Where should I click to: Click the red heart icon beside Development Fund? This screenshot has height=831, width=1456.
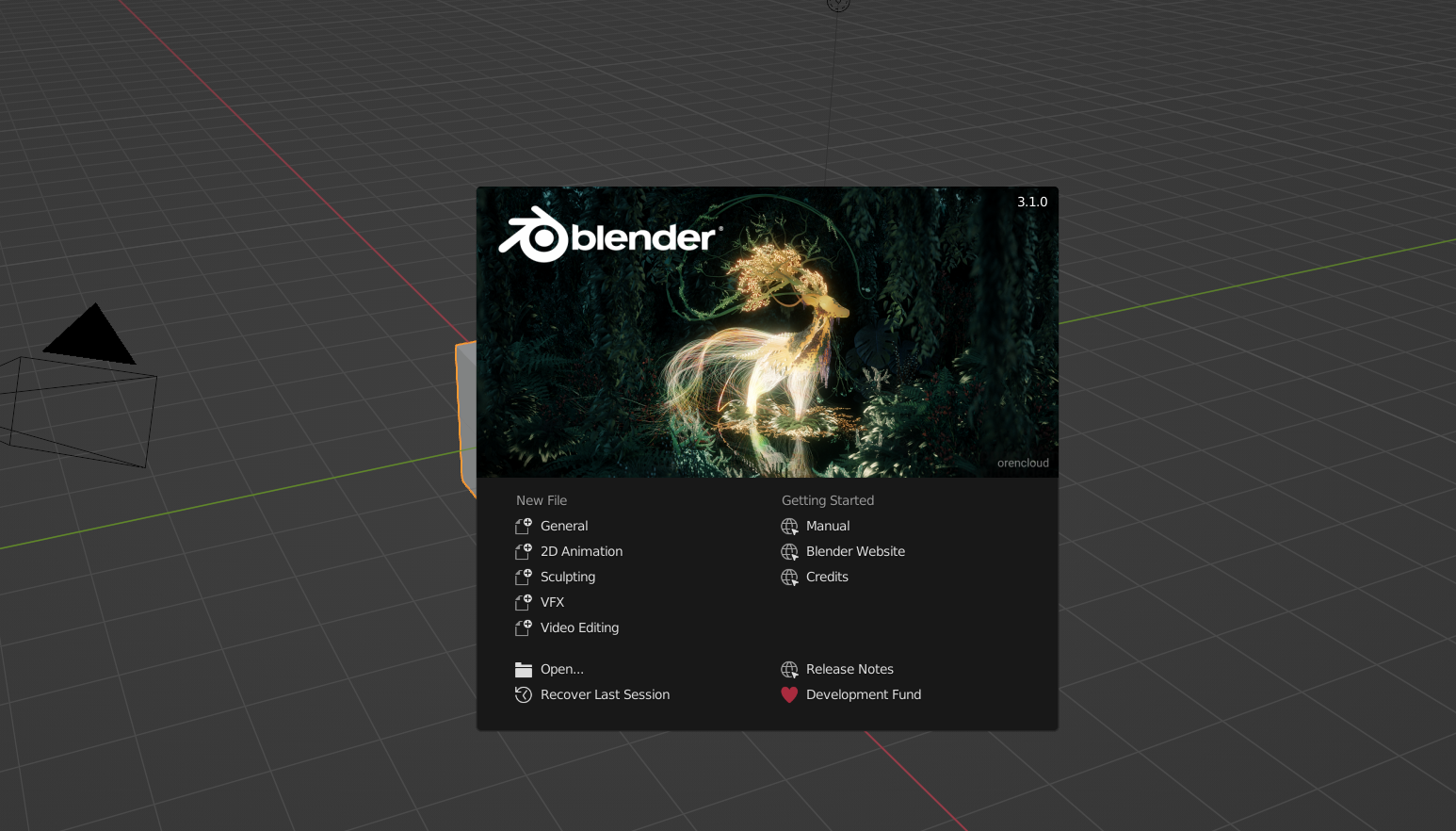789,694
